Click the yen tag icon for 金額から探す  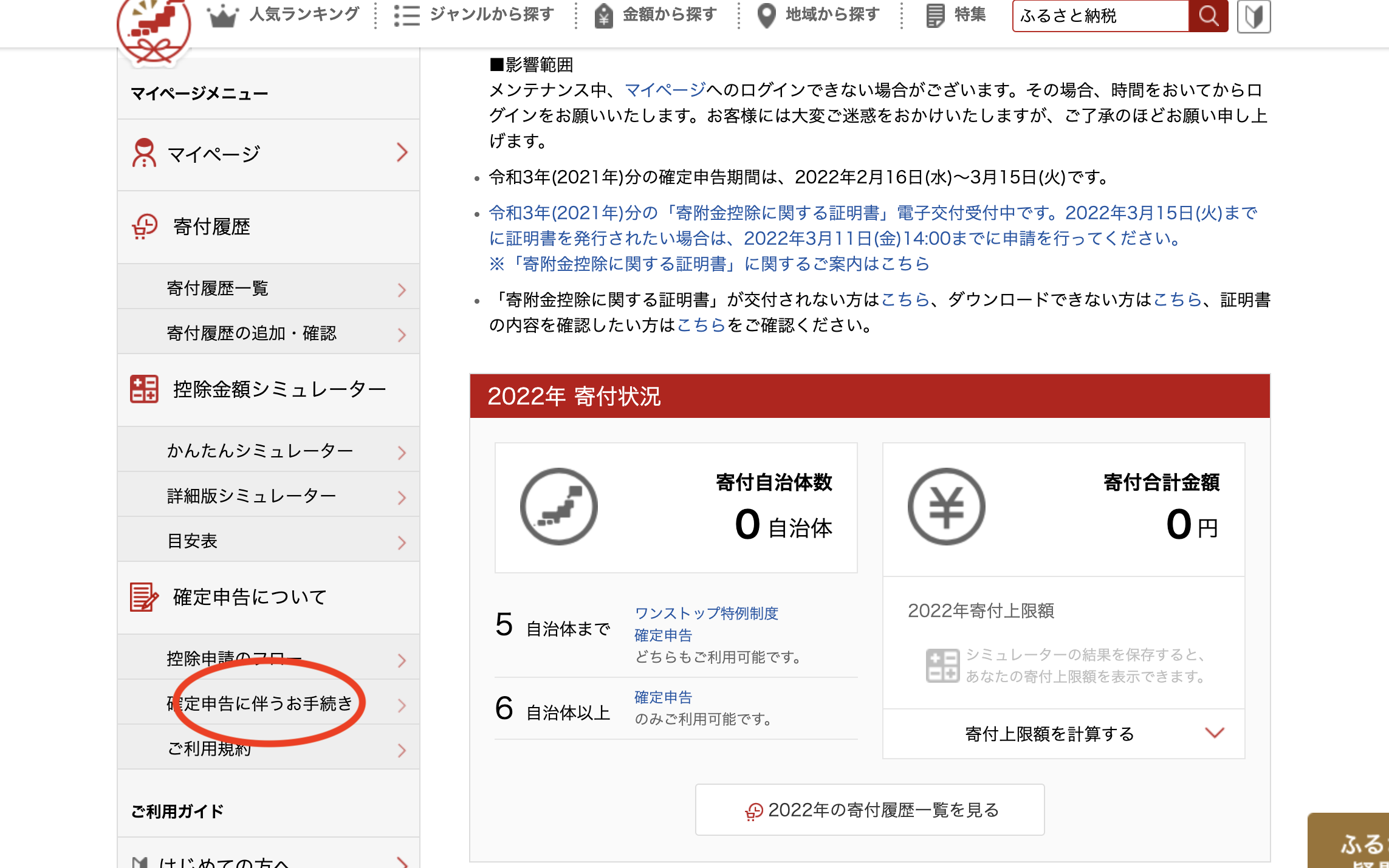[x=603, y=16]
